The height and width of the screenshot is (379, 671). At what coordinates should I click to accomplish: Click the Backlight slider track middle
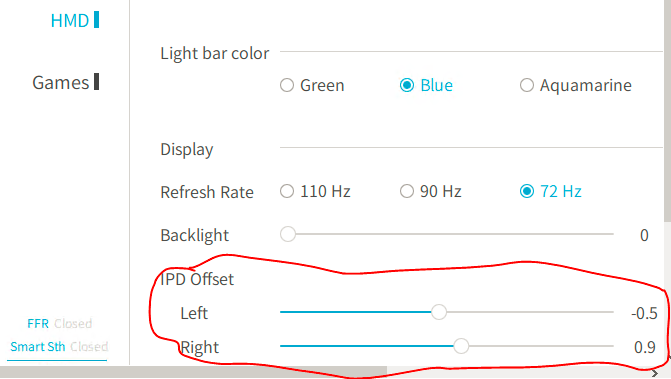click(447, 234)
